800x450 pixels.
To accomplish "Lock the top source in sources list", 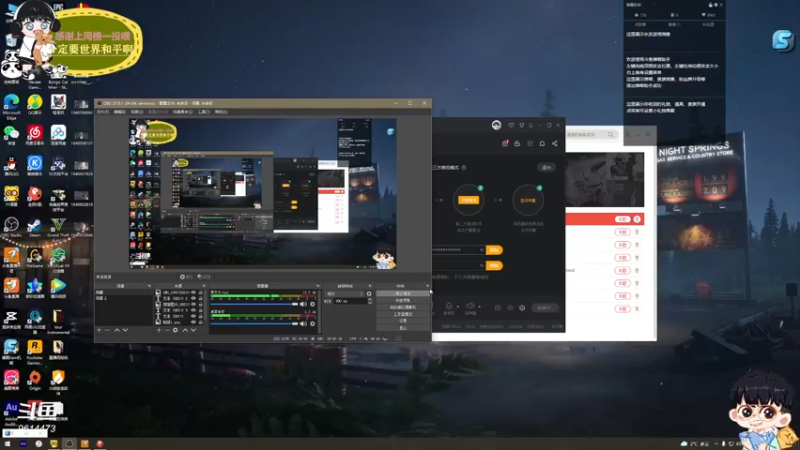I will 201,292.
